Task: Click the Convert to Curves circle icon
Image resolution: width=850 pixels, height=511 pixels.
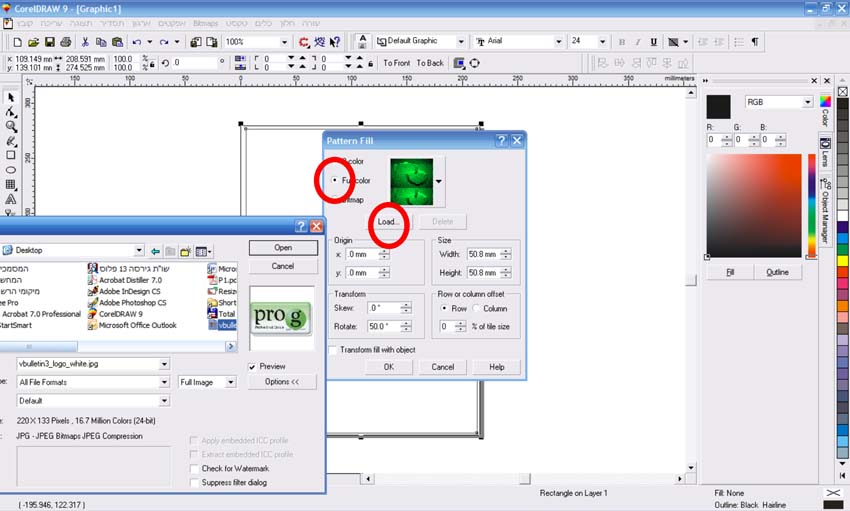Action: pos(474,63)
